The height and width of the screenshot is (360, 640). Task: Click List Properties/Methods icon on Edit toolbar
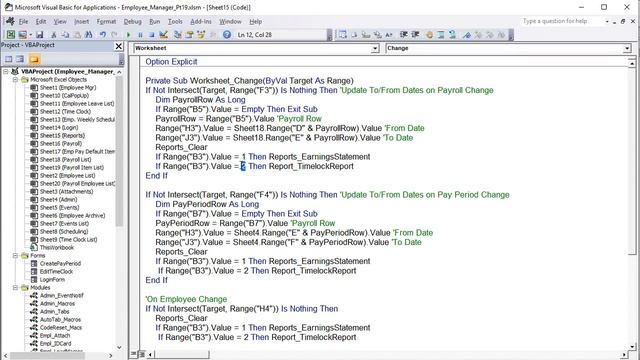tap(342, 35)
